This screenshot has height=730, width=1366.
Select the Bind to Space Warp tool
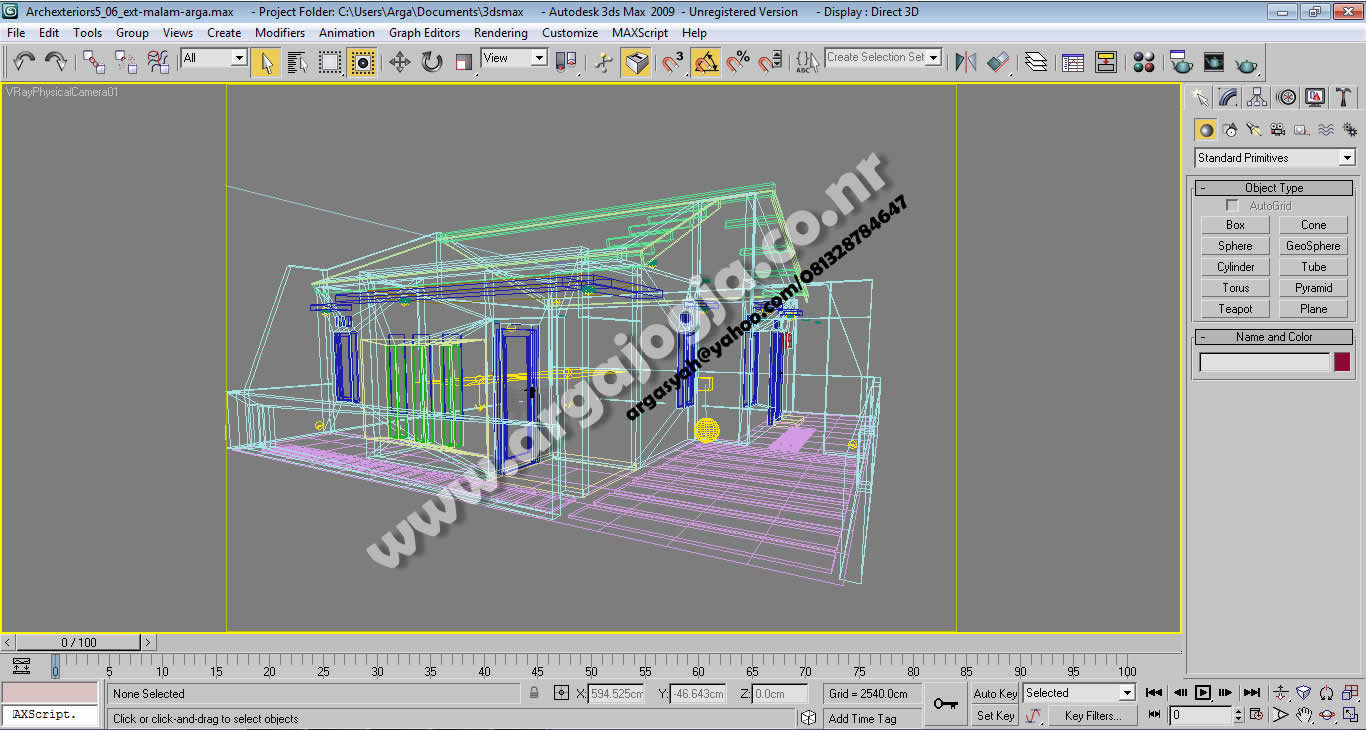click(158, 62)
